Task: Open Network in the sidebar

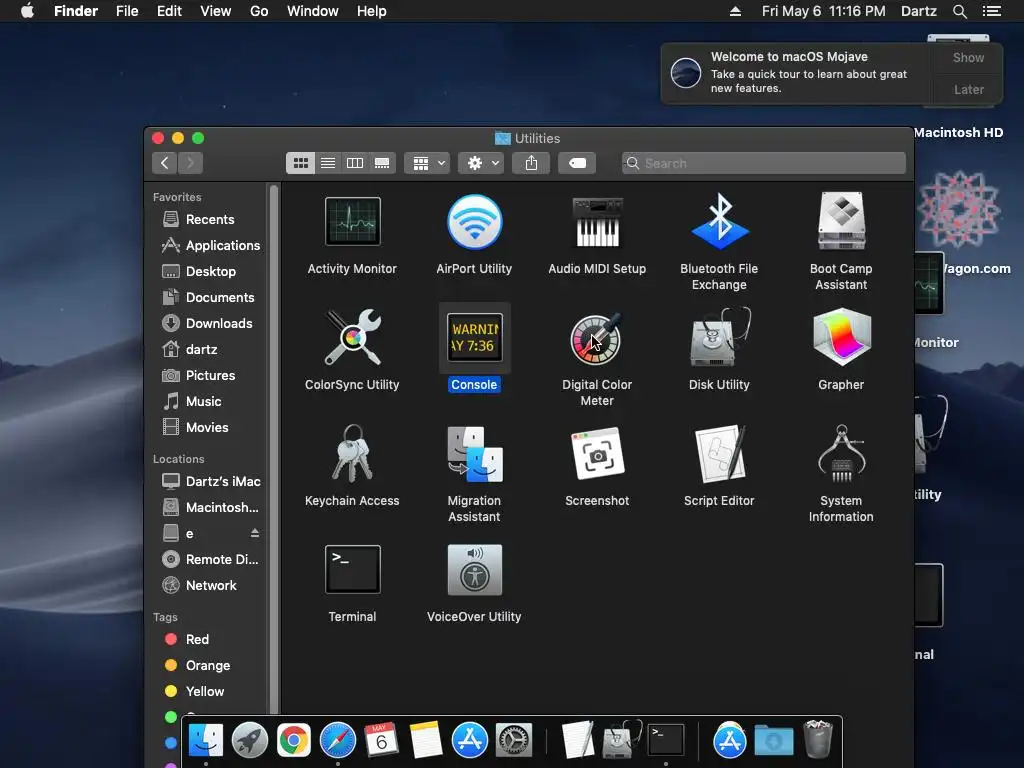Action: 210,586
